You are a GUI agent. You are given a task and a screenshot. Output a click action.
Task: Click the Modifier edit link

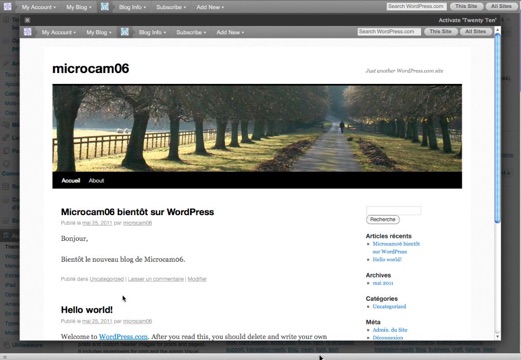[x=197, y=279]
